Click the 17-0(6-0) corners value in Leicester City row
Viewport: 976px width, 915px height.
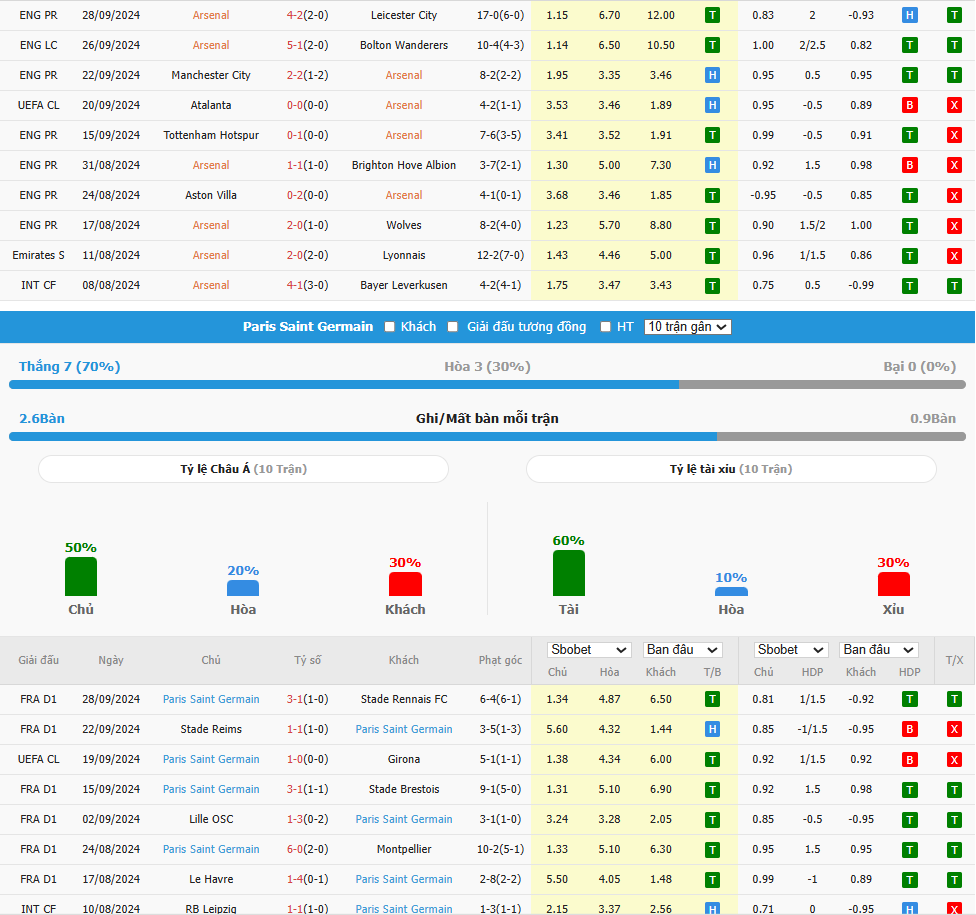pyautogui.click(x=500, y=15)
